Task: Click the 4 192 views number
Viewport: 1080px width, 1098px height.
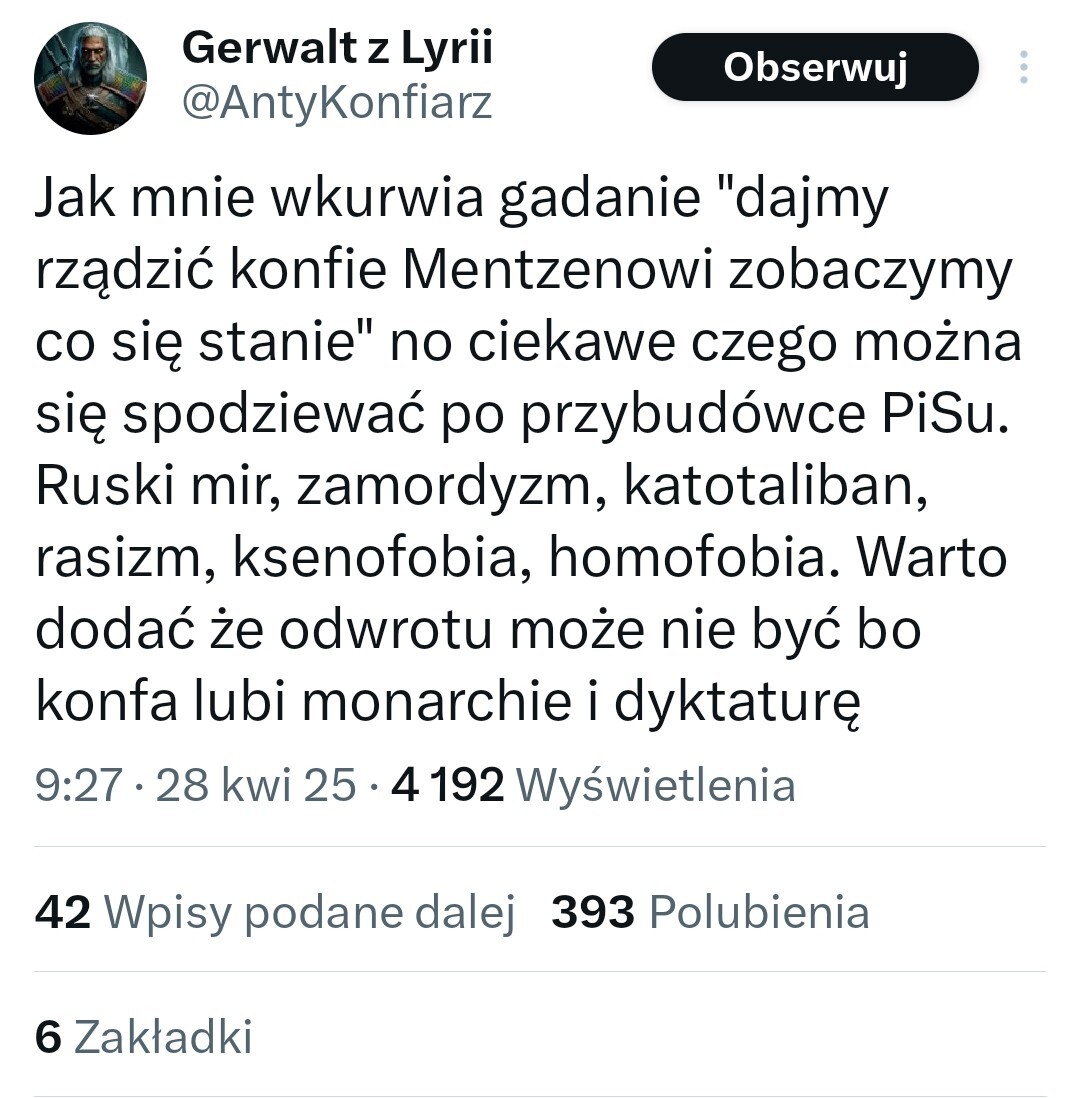Action: (447, 785)
